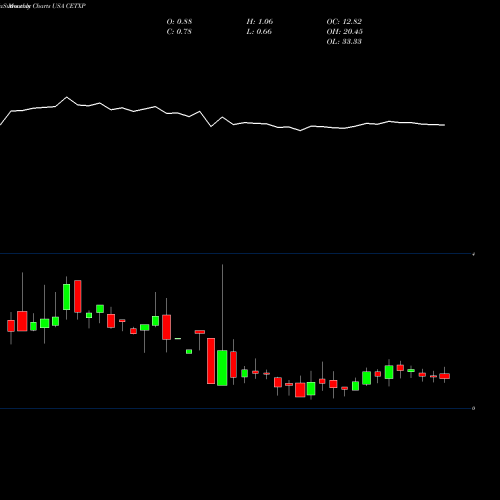The image size is (500, 500).
Task: Click the peak point of the white line chart
Action: coord(67,97)
